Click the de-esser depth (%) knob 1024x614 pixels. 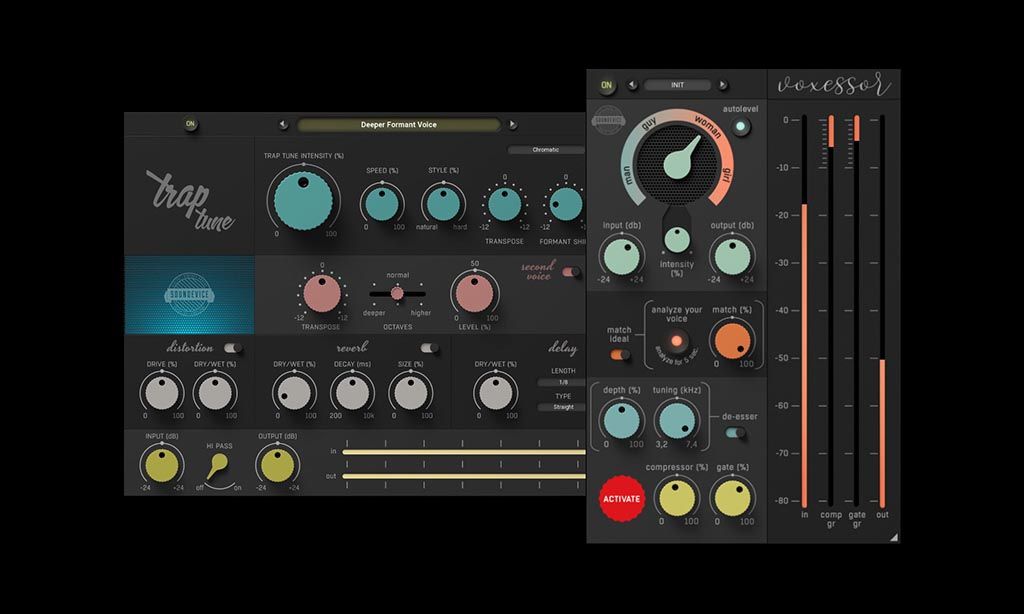[621, 420]
